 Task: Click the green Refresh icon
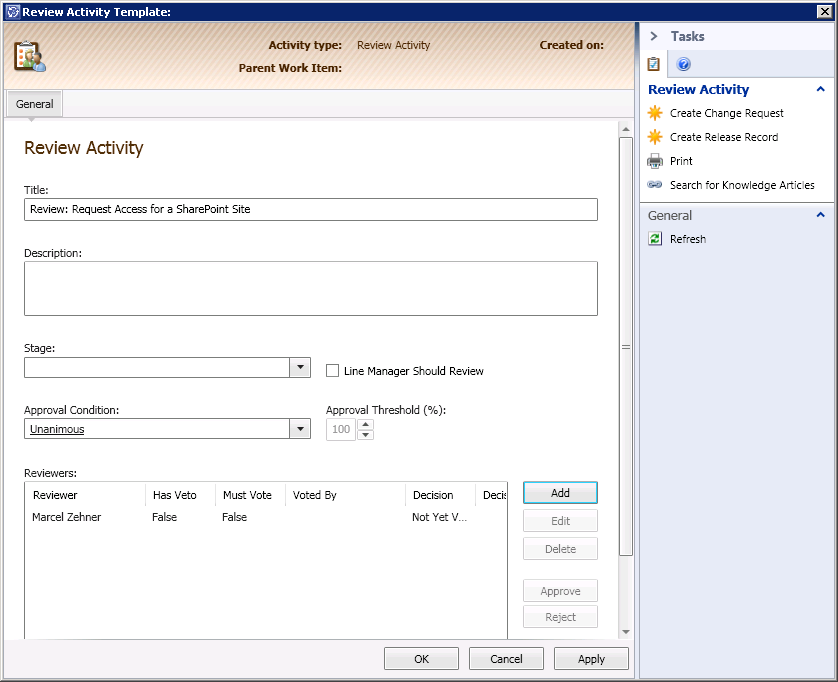pyautogui.click(x=655, y=239)
